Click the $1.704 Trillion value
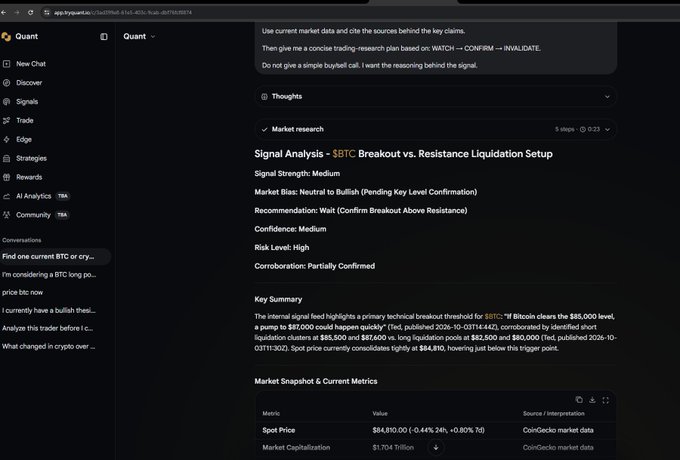This screenshot has height=460, width=680. 393,447
